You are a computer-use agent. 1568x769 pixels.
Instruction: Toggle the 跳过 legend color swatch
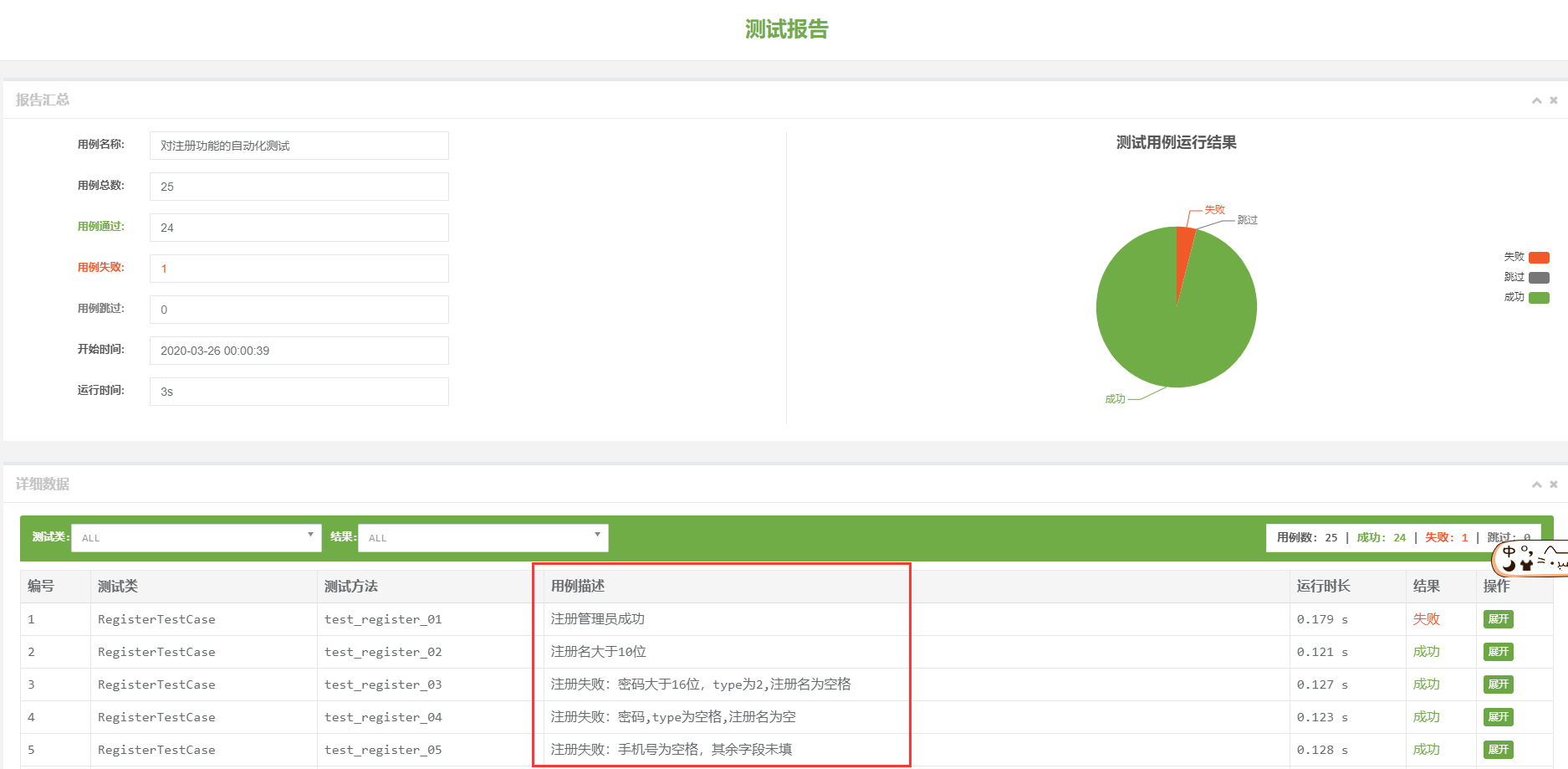pos(1539,278)
